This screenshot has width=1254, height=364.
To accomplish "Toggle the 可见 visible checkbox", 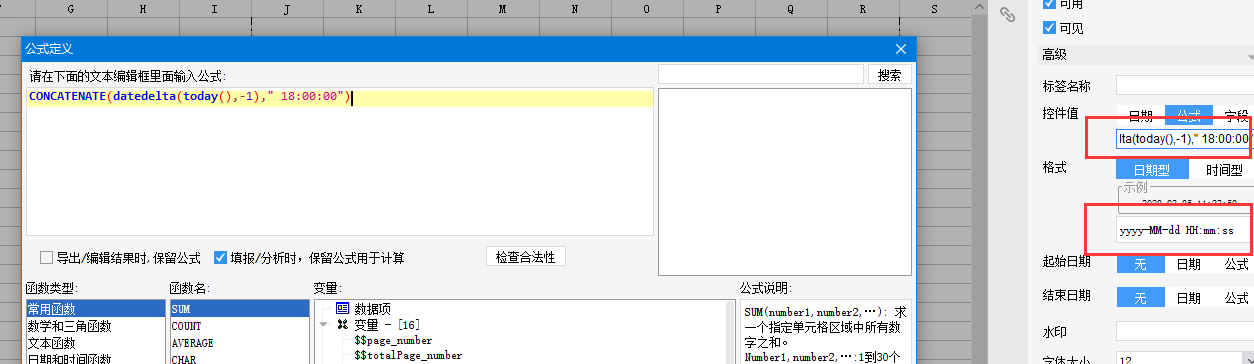I will click(1049, 28).
